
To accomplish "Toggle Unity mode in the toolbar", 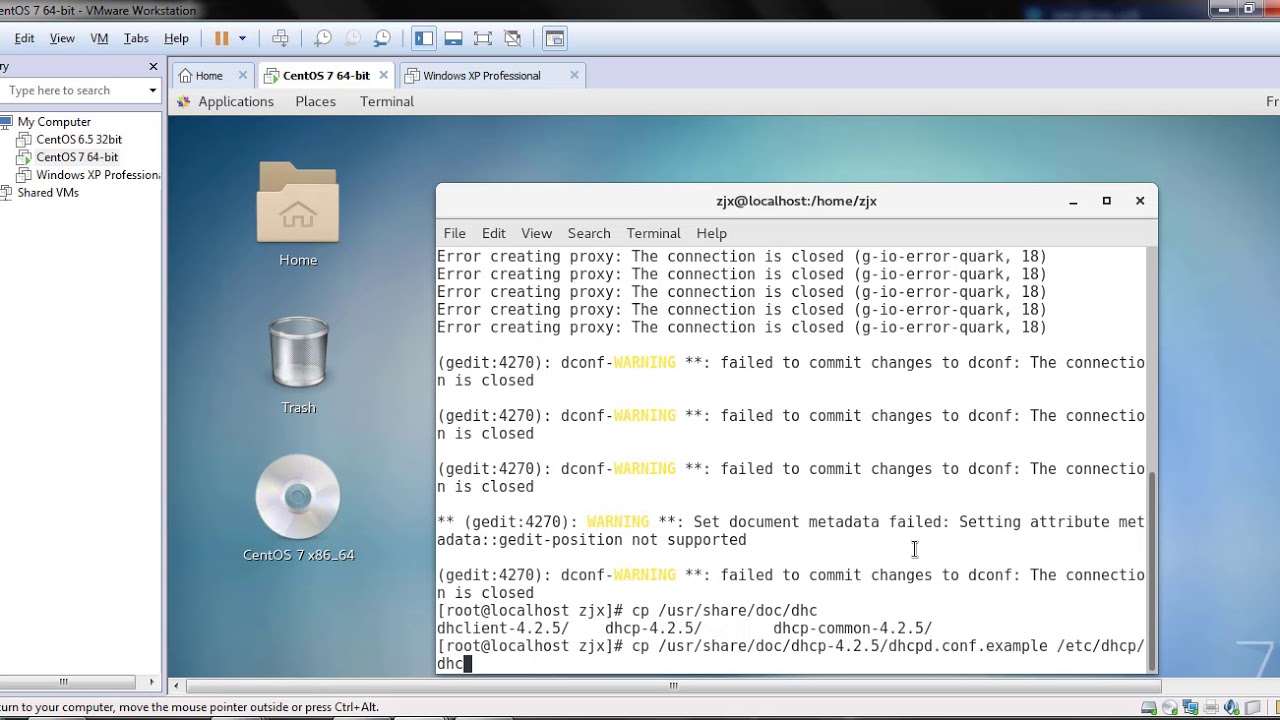I will [513, 38].
